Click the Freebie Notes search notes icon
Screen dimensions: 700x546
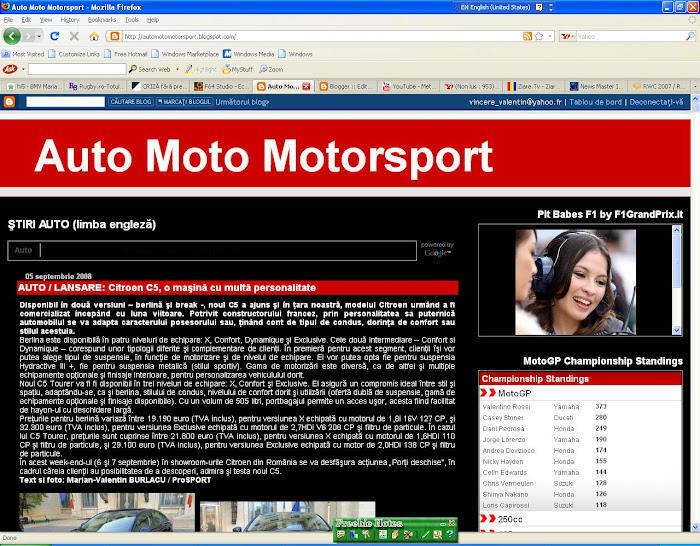[x=437, y=534]
